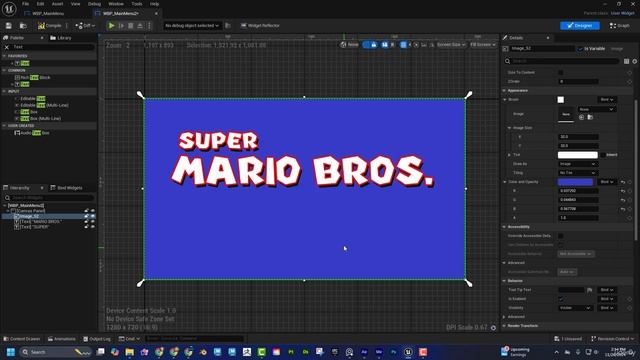Open the Content Drawer
640x360 pixels.
click(22, 339)
